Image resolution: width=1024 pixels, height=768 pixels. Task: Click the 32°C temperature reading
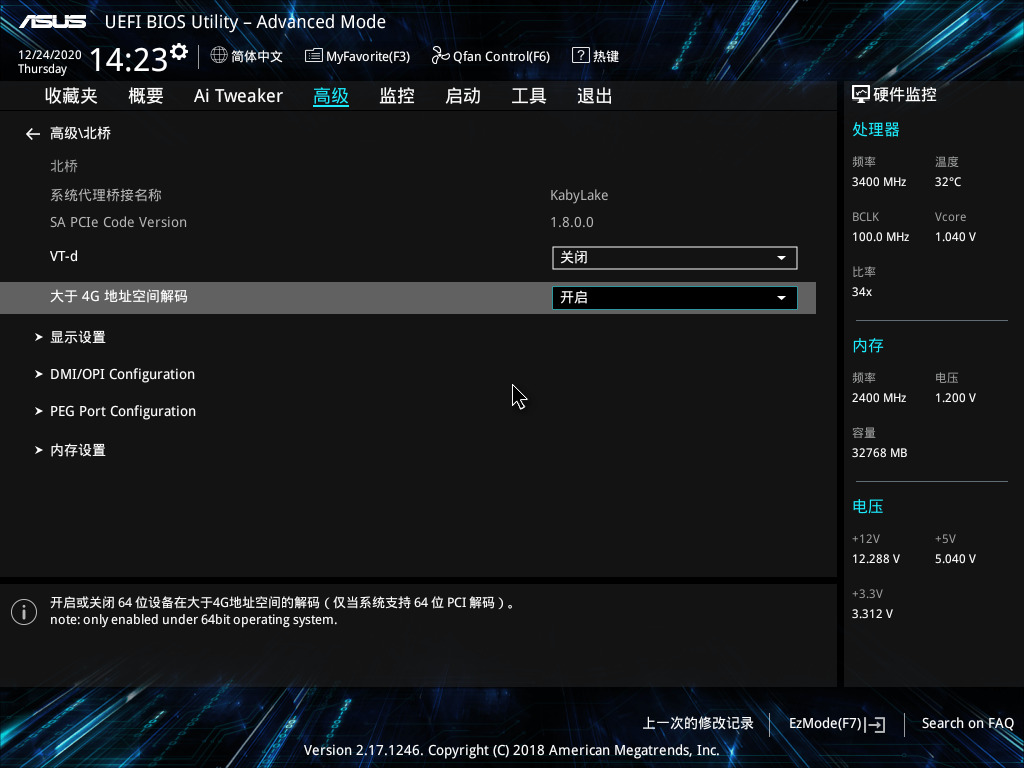click(948, 182)
